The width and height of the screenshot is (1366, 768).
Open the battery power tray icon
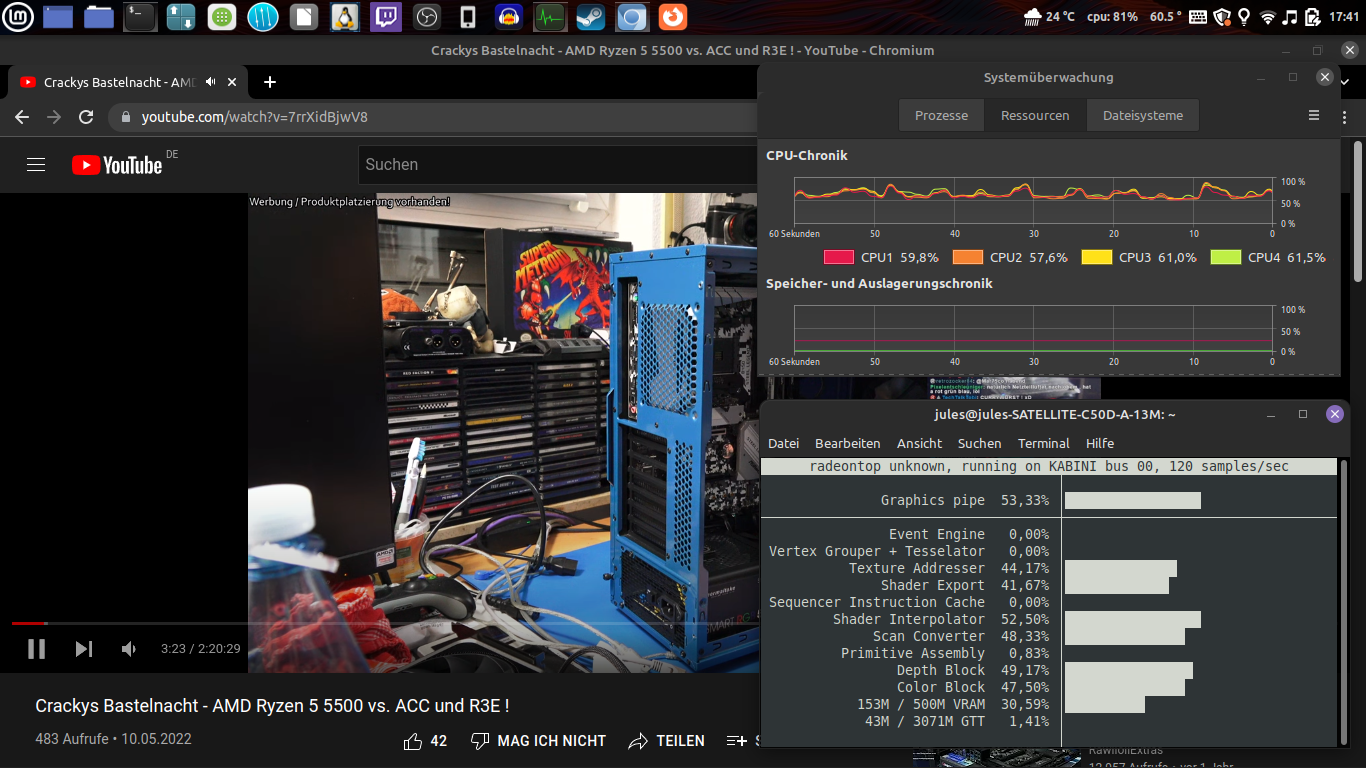[x=1311, y=16]
